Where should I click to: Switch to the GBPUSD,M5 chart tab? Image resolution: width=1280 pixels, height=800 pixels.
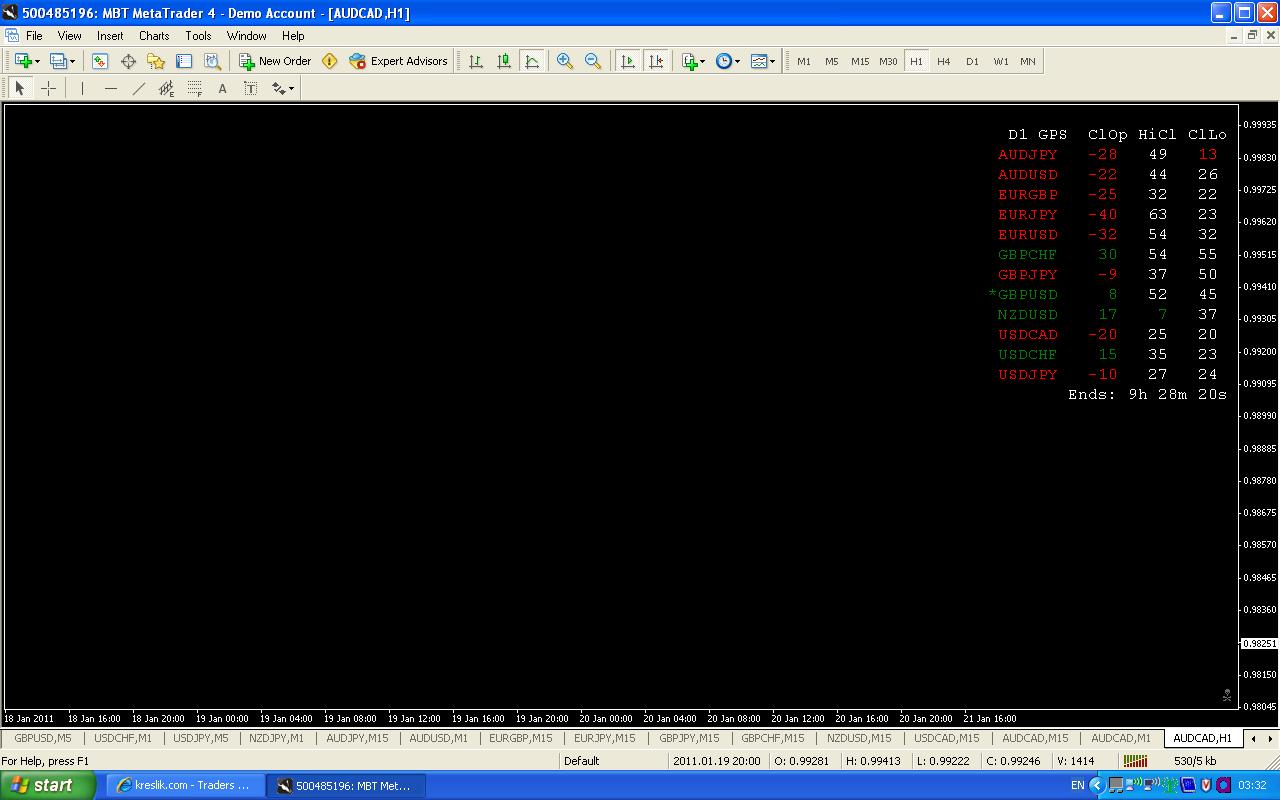(x=43, y=738)
